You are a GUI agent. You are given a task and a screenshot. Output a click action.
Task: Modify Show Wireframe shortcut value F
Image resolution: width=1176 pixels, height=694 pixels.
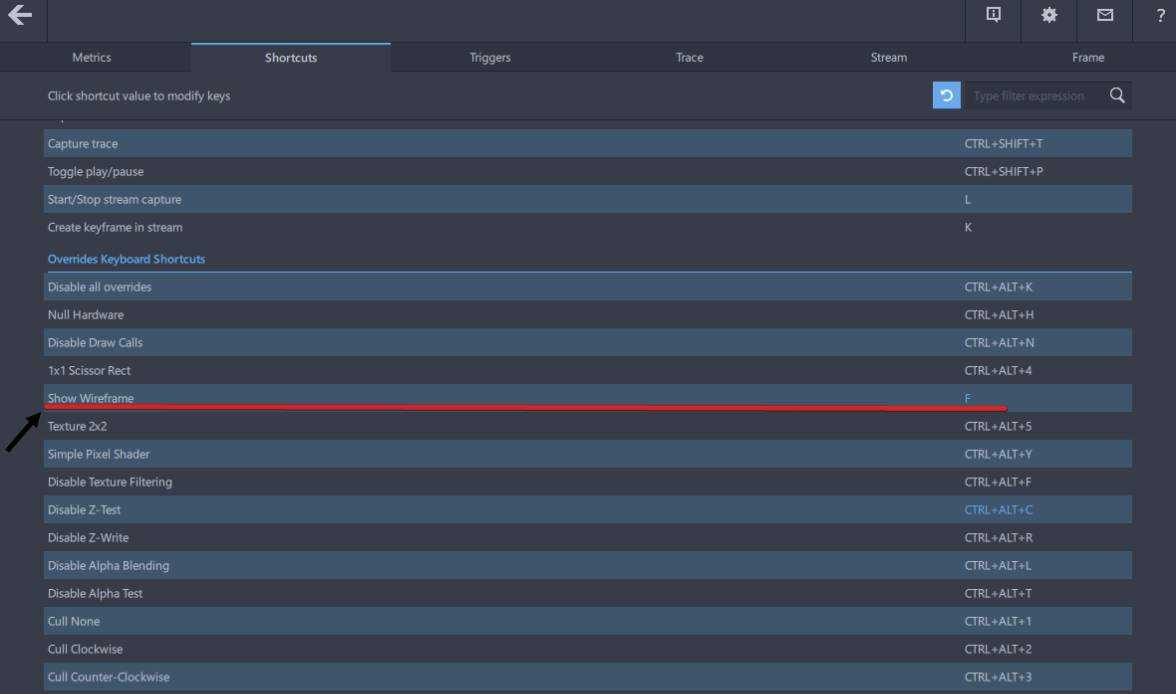click(968, 398)
